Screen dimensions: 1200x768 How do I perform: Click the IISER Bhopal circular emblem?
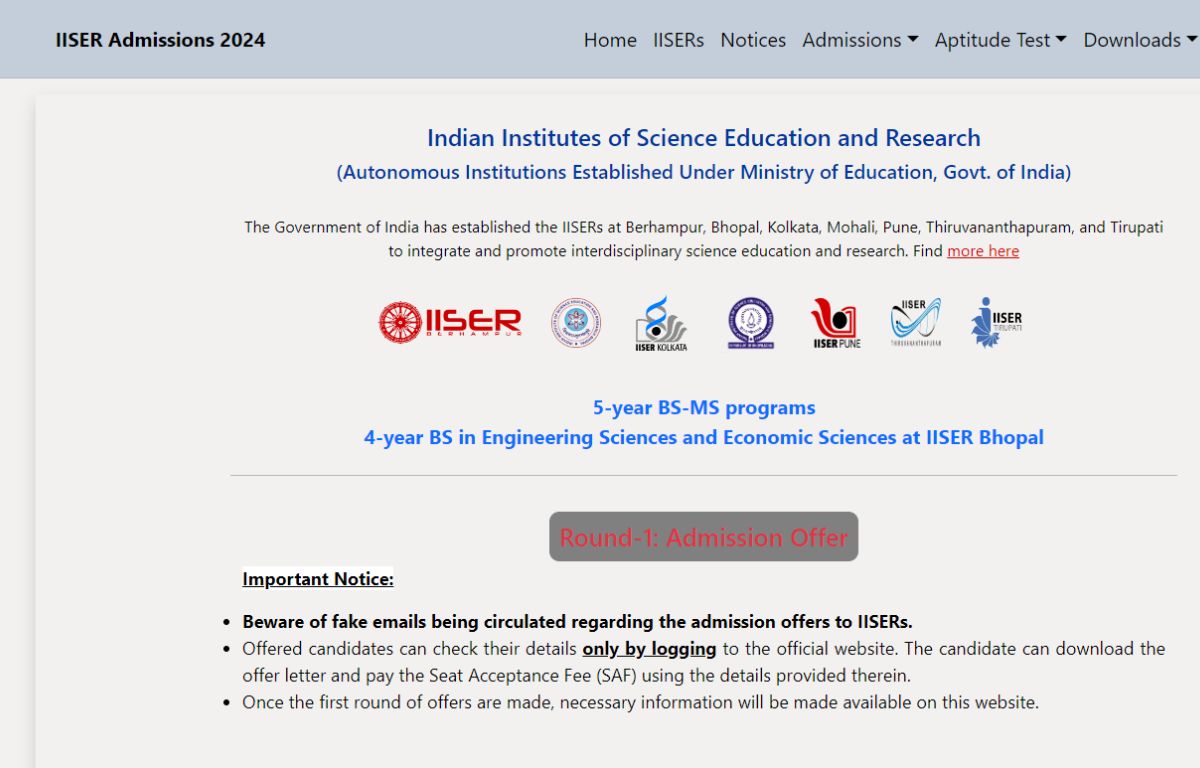[576, 323]
